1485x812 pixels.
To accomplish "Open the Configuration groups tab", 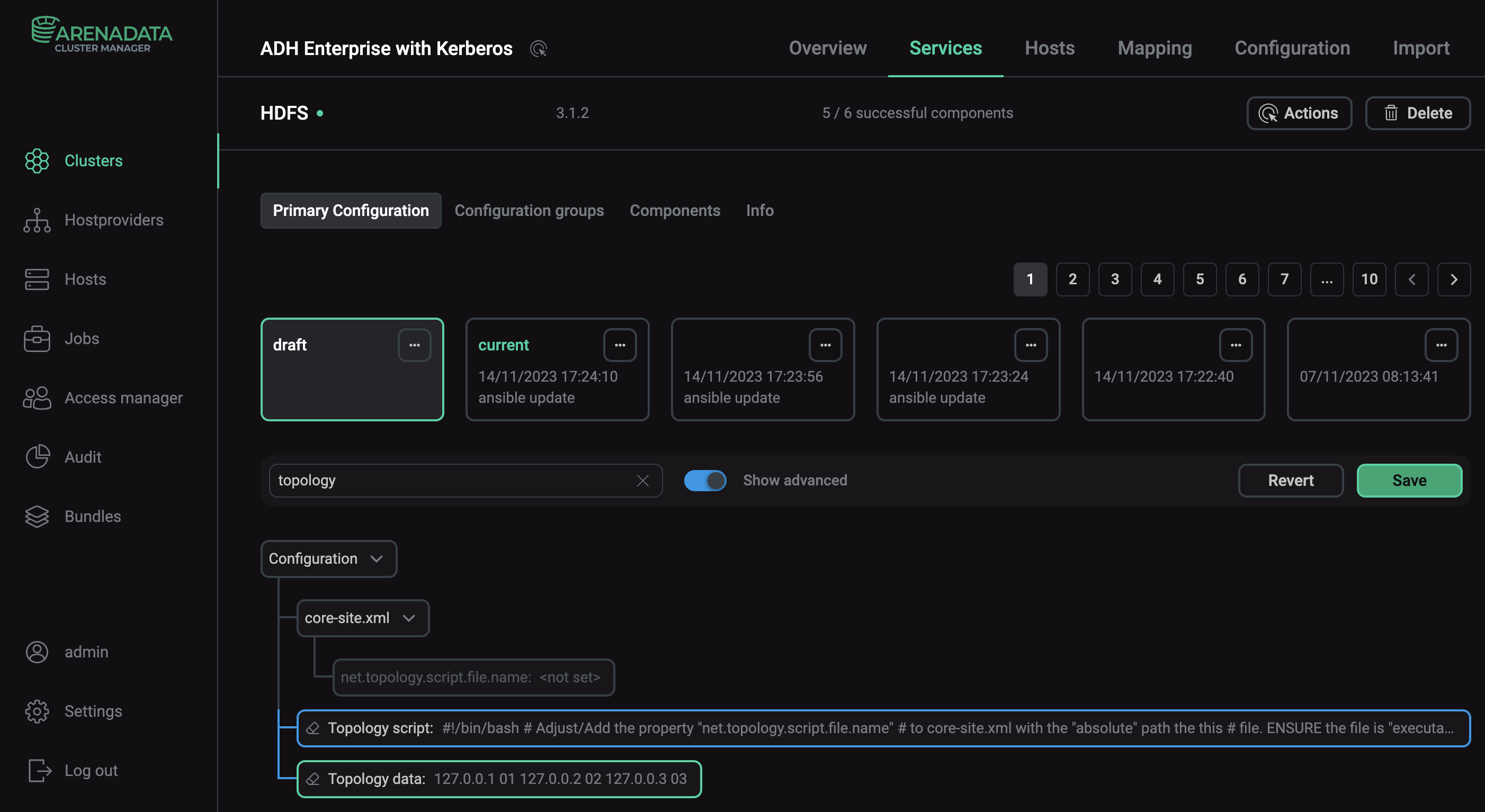I will pyautogui.click(x=529, y=211).
